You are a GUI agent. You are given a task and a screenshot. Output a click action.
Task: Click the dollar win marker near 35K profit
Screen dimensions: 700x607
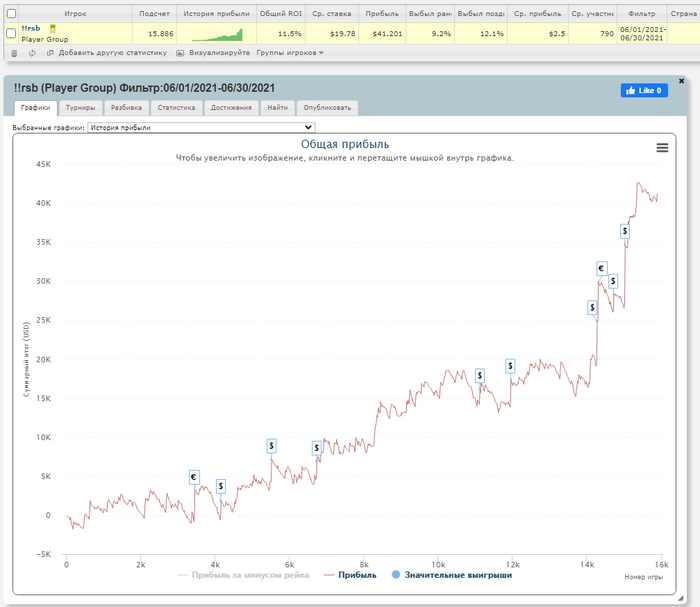click(625, 231)
